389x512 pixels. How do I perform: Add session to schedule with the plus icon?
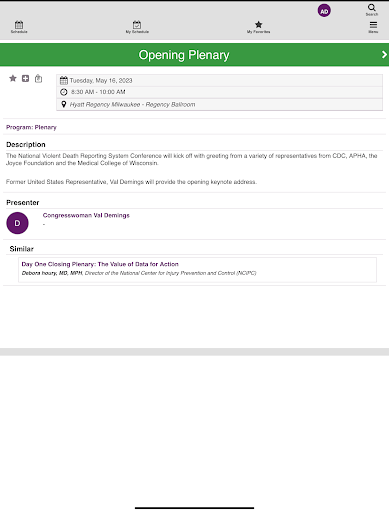click(25, 78)
